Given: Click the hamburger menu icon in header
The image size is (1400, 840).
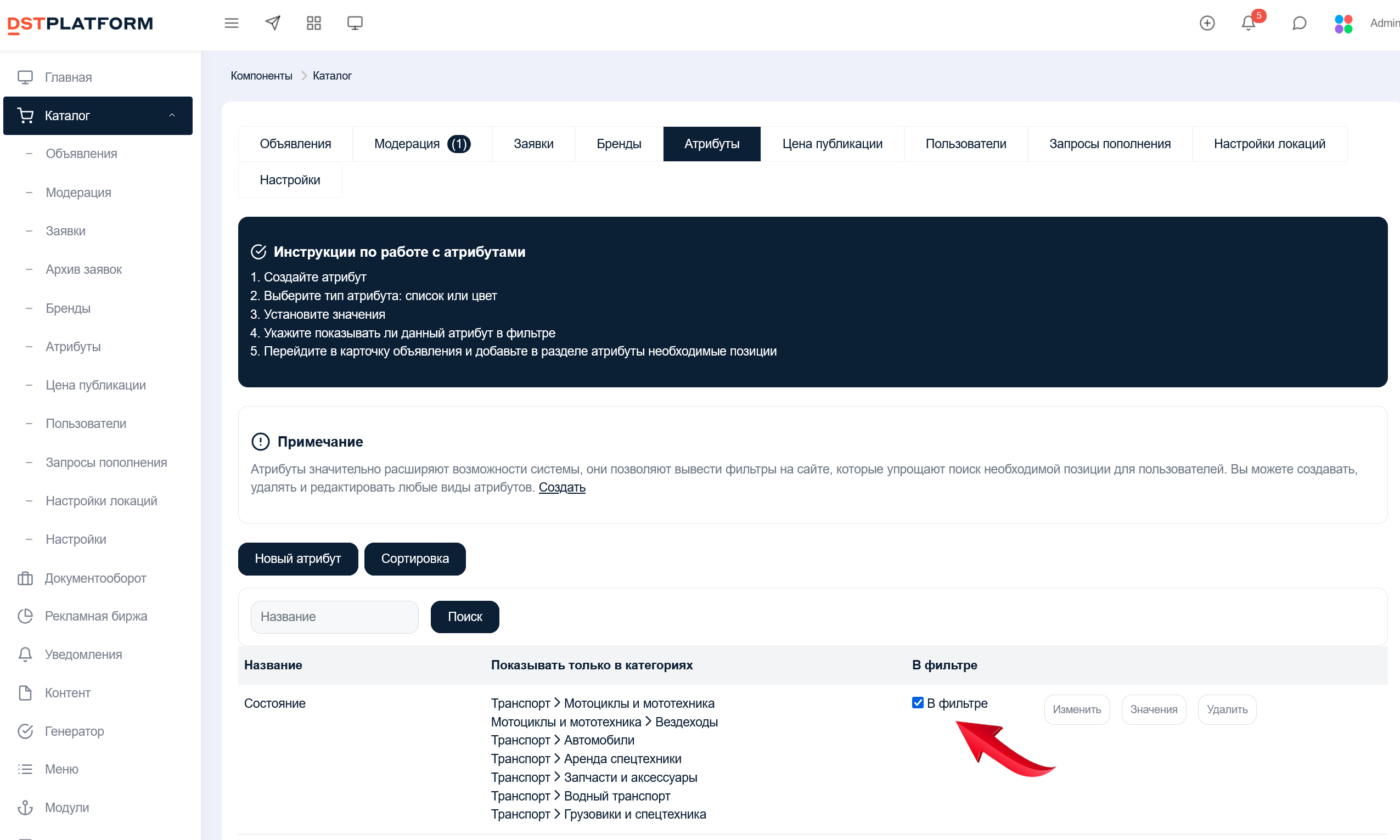Looking at the screenshot, I should 231,23.
